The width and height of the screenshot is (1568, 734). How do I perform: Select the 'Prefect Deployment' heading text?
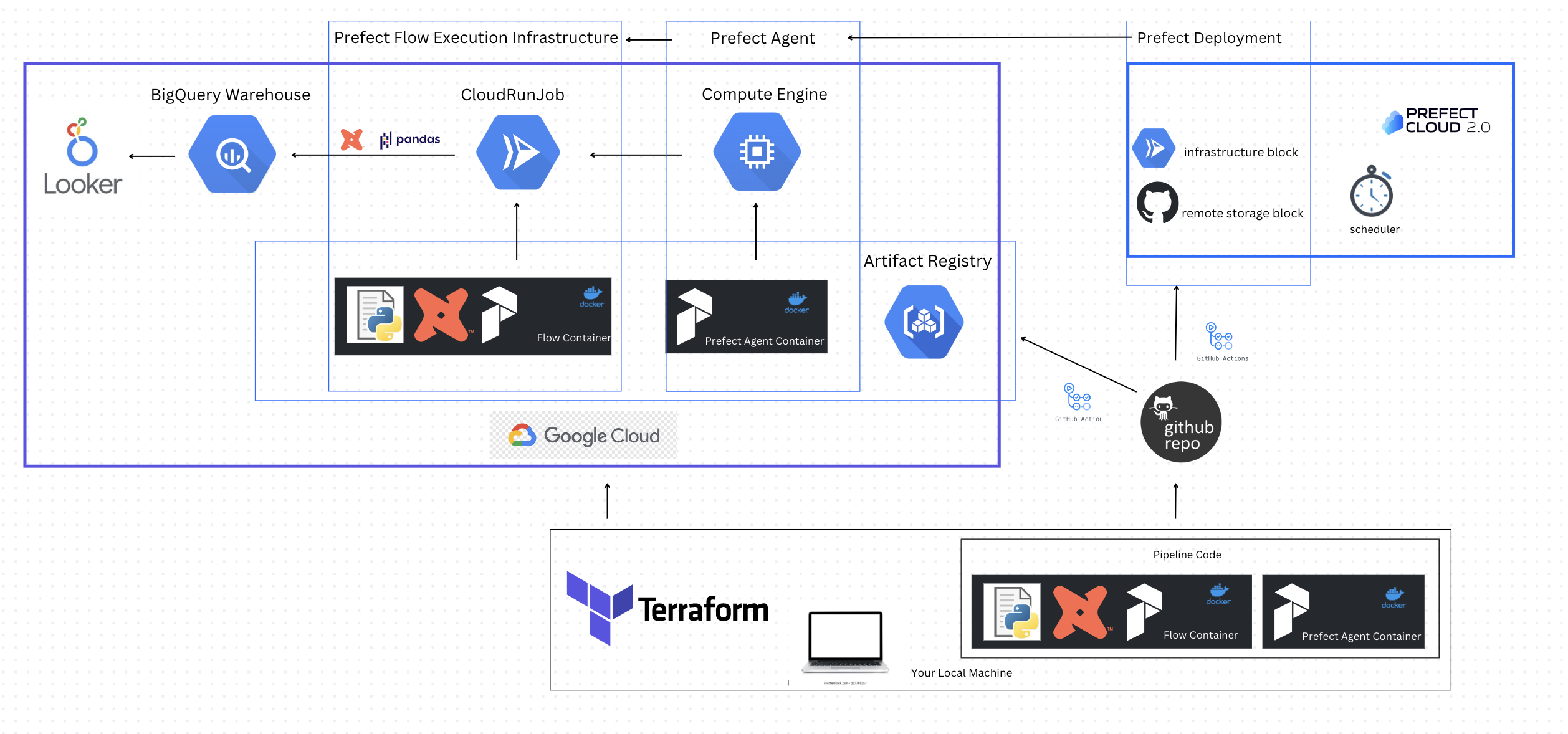[1209, 38]
